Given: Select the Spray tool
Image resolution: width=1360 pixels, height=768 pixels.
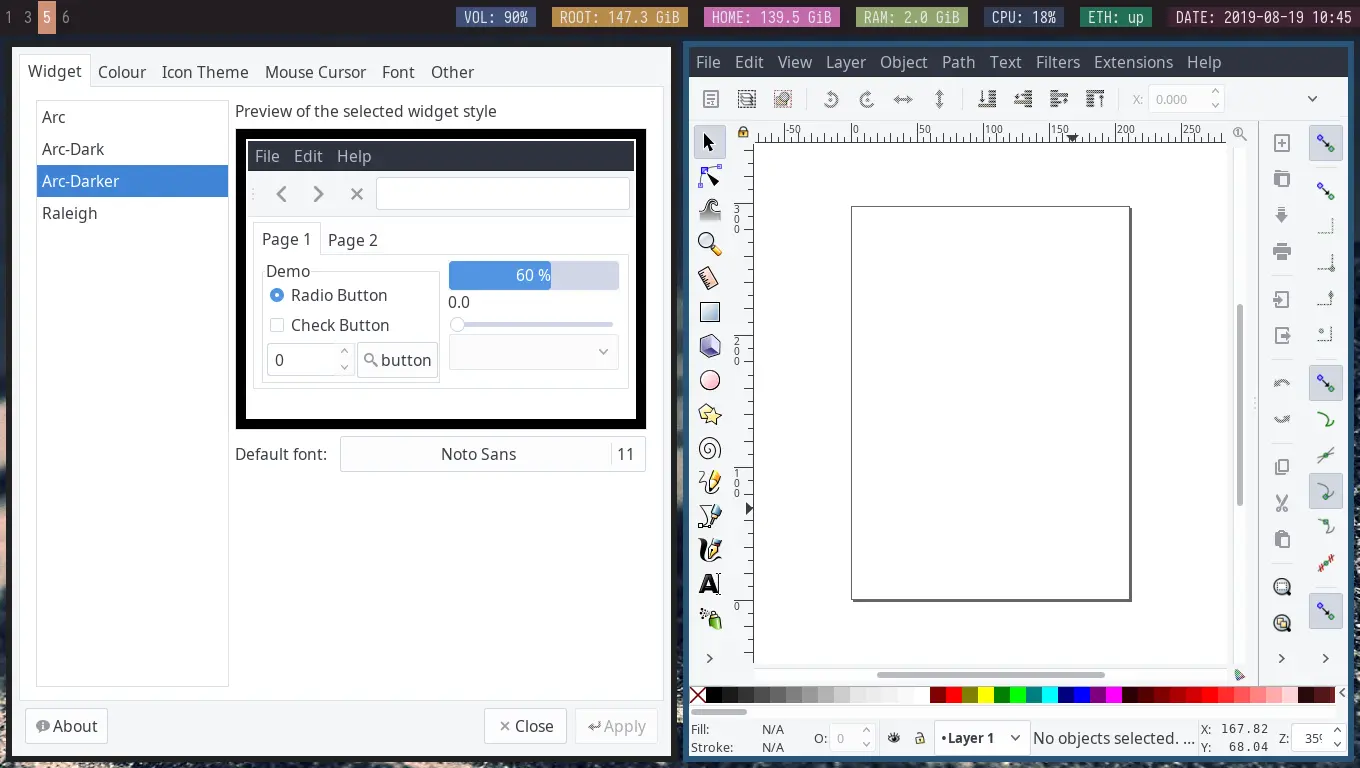Looking at the screenshot, I should [x=709, y=618].
